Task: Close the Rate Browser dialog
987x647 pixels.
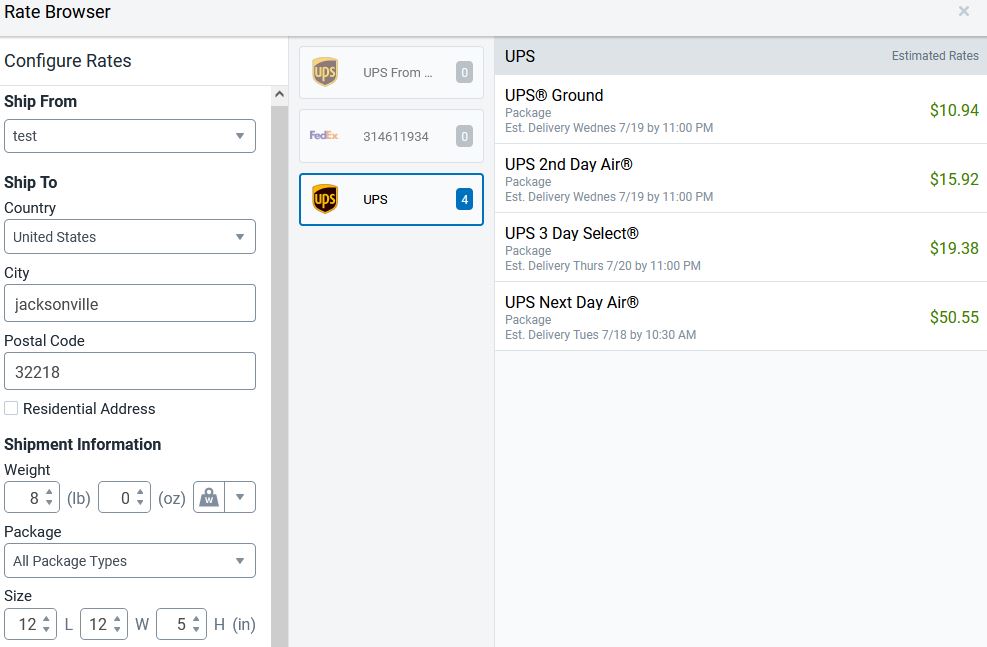Action: click(x=964, y=12)
